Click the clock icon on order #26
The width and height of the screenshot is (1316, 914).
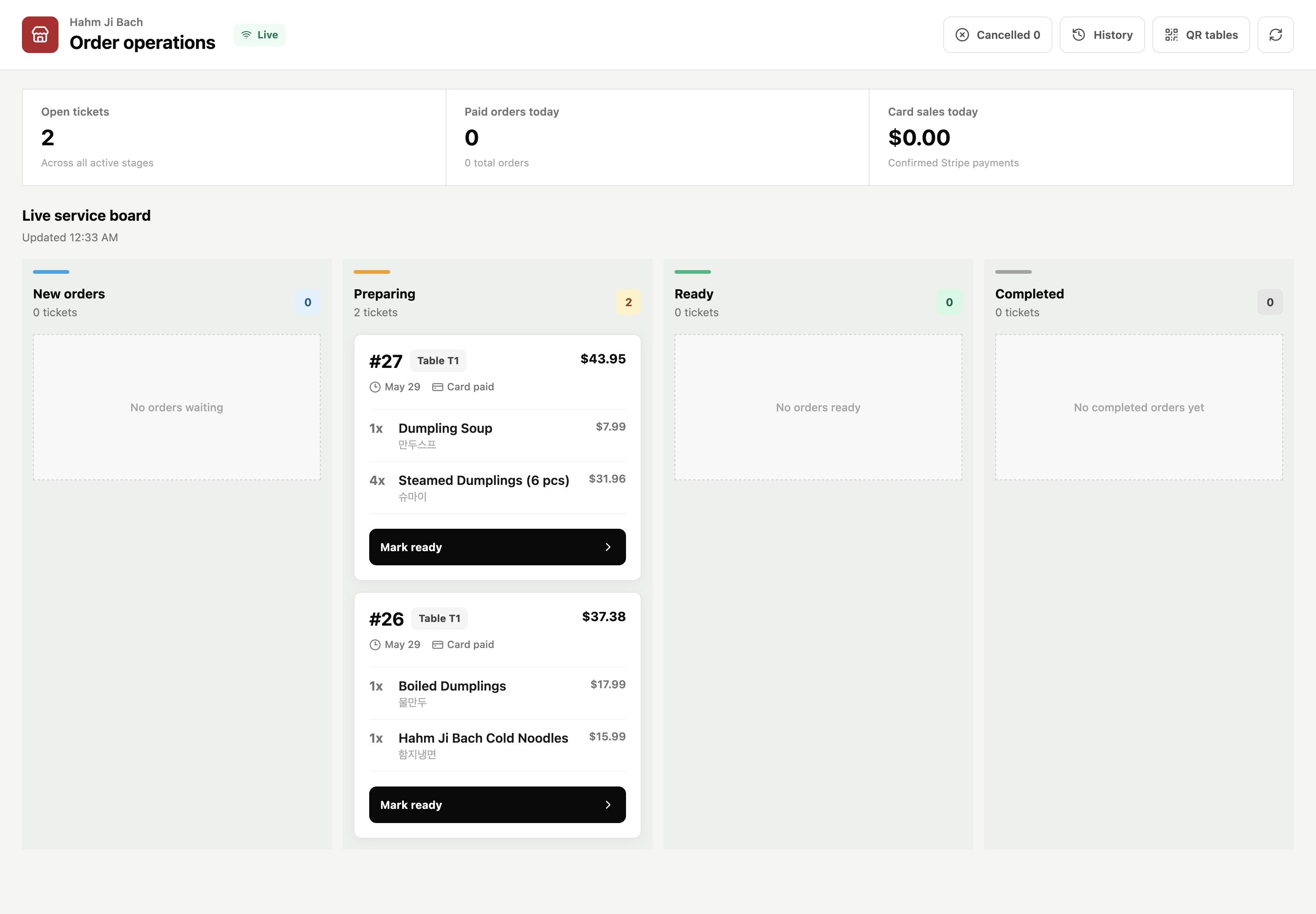[x=375, y=645]
